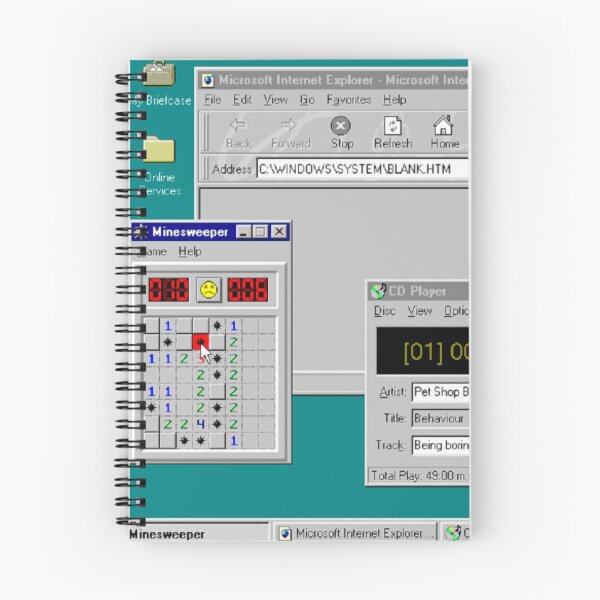Open the Track dropdown showing Being boring
The width and height of the screenshot is (600, 600).
click(440, 445)
